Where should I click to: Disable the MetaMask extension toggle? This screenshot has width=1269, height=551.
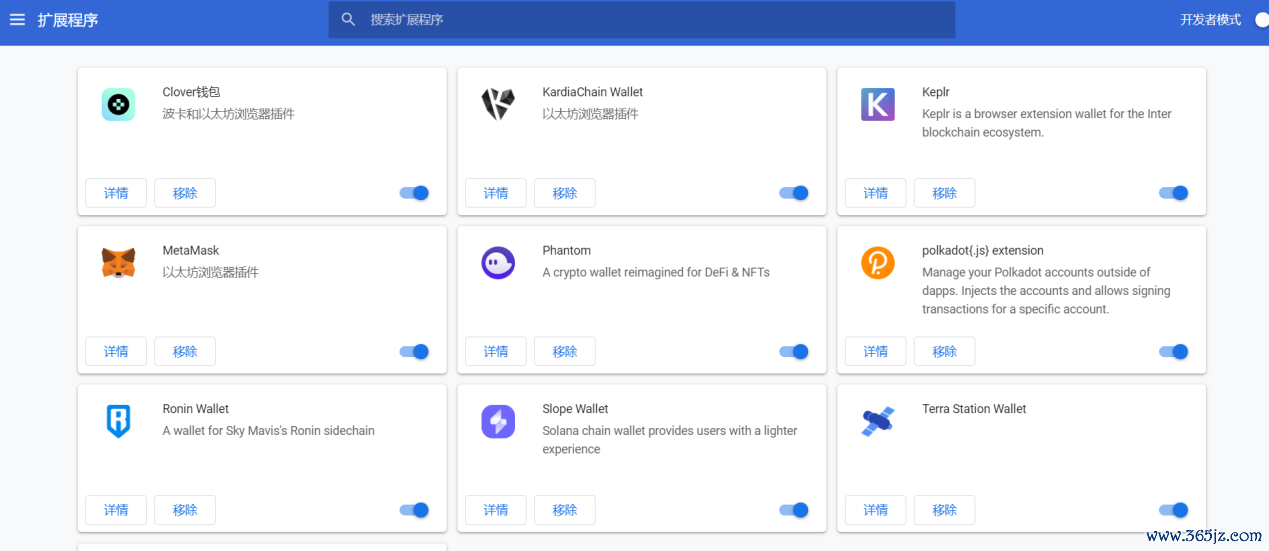[x=414, y=351]
